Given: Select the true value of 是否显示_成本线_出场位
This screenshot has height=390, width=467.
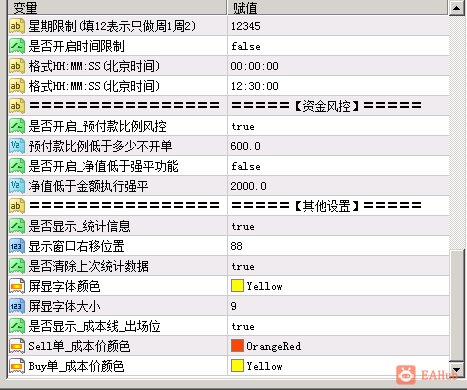Looking at the screenshot, I should (x=243, y=326).
